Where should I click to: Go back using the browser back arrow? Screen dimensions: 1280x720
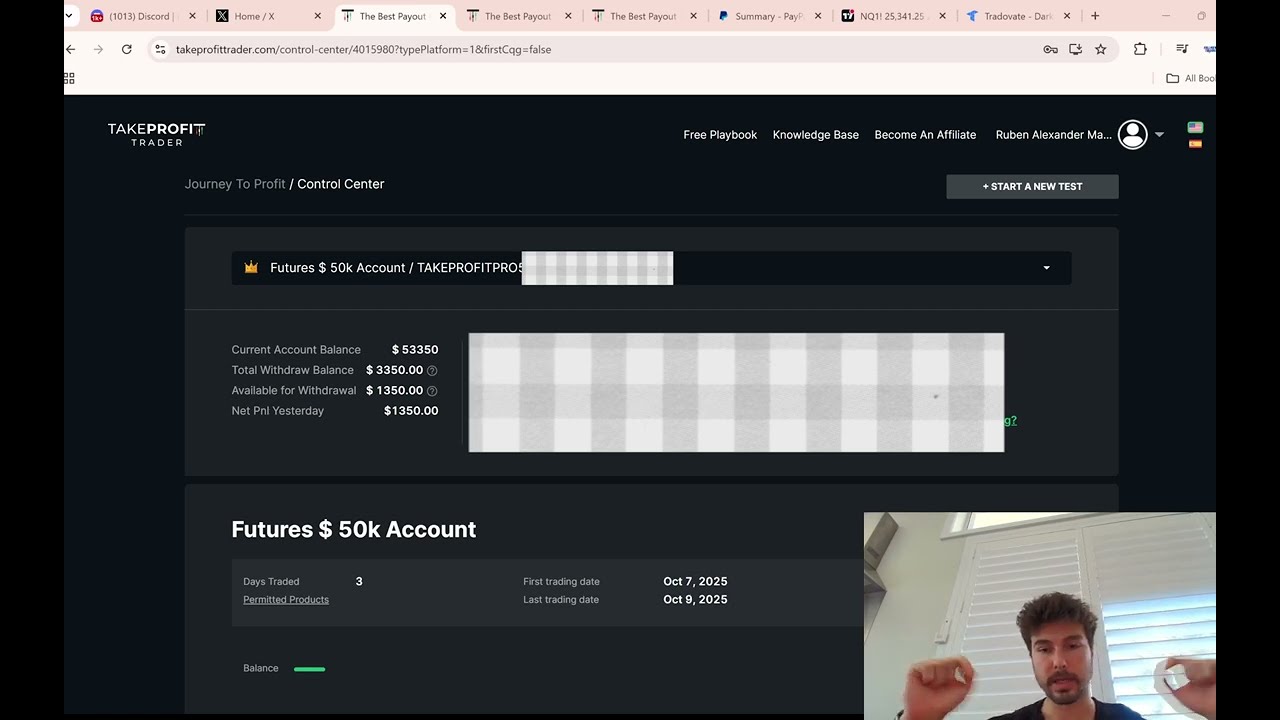[x=70, y=49]
